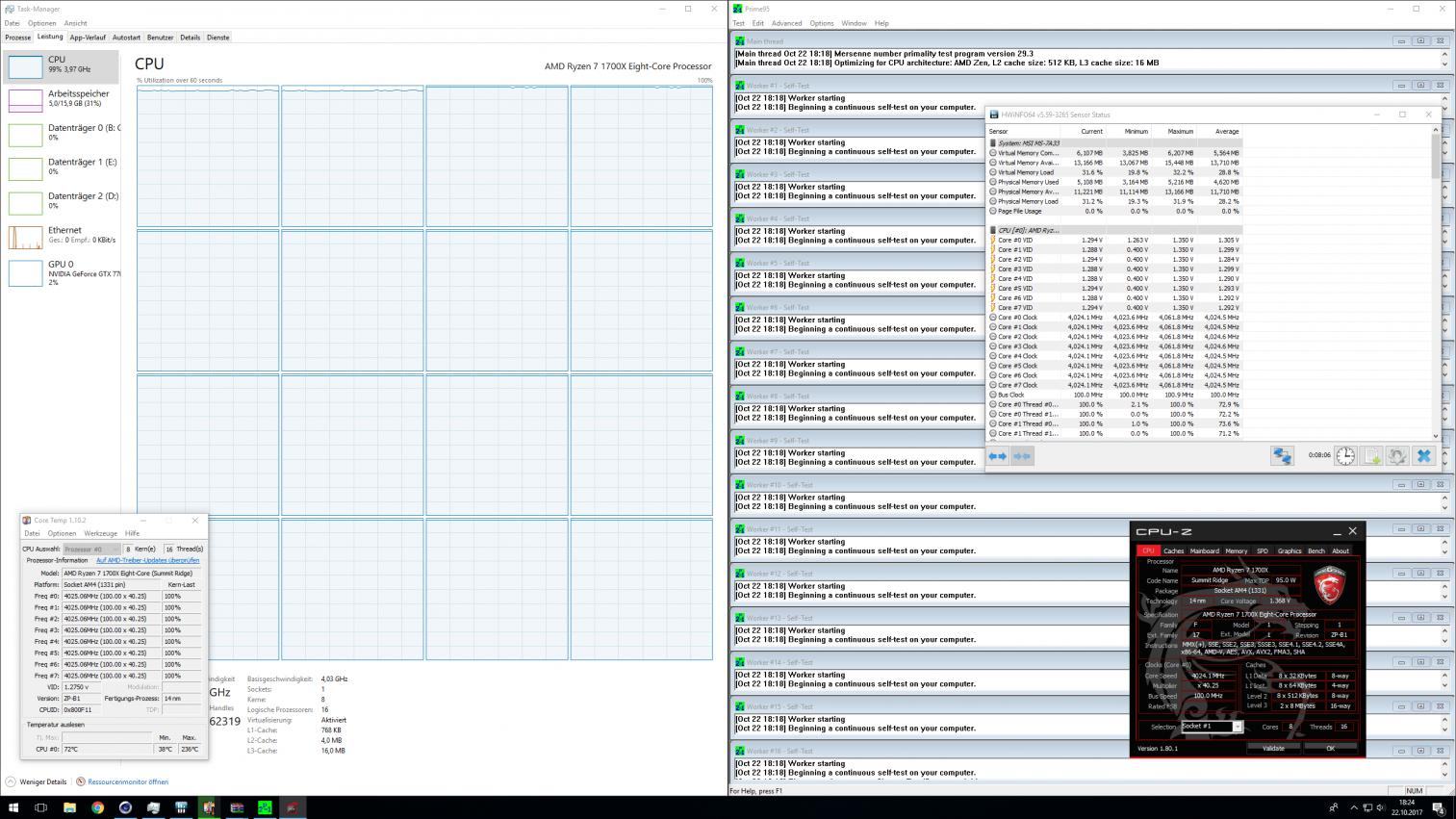Open Prime95 Advanced menu
This screenshot has height=819, width=1456.
click(x=786, y=23)
